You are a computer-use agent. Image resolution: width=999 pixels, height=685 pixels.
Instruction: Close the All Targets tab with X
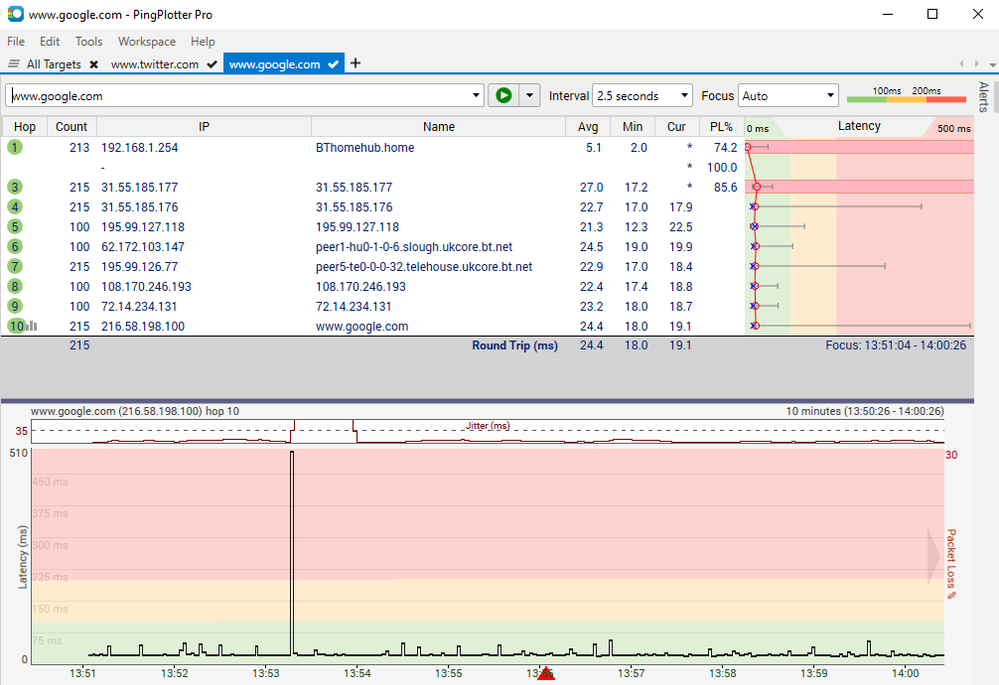point(94,64)
